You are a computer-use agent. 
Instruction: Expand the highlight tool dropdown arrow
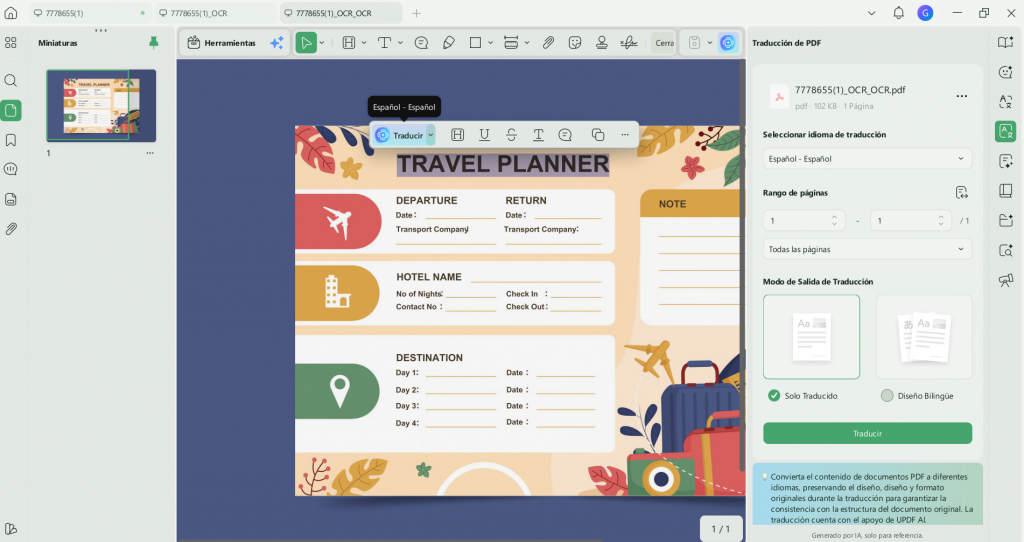pos(364,43)
